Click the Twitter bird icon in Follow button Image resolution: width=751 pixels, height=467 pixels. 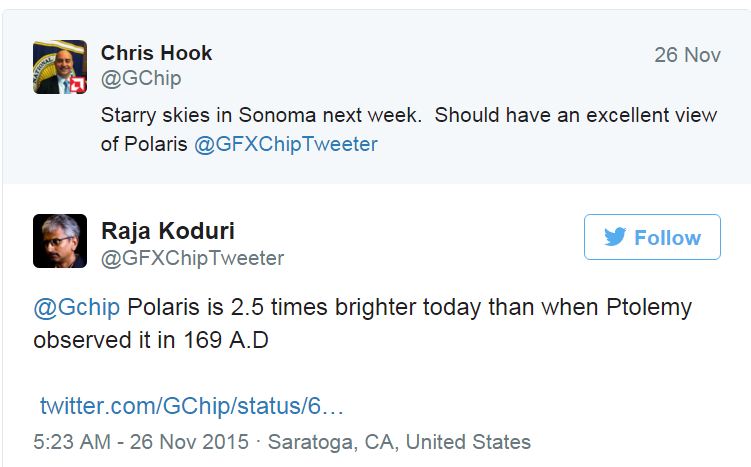pos(615,237)
